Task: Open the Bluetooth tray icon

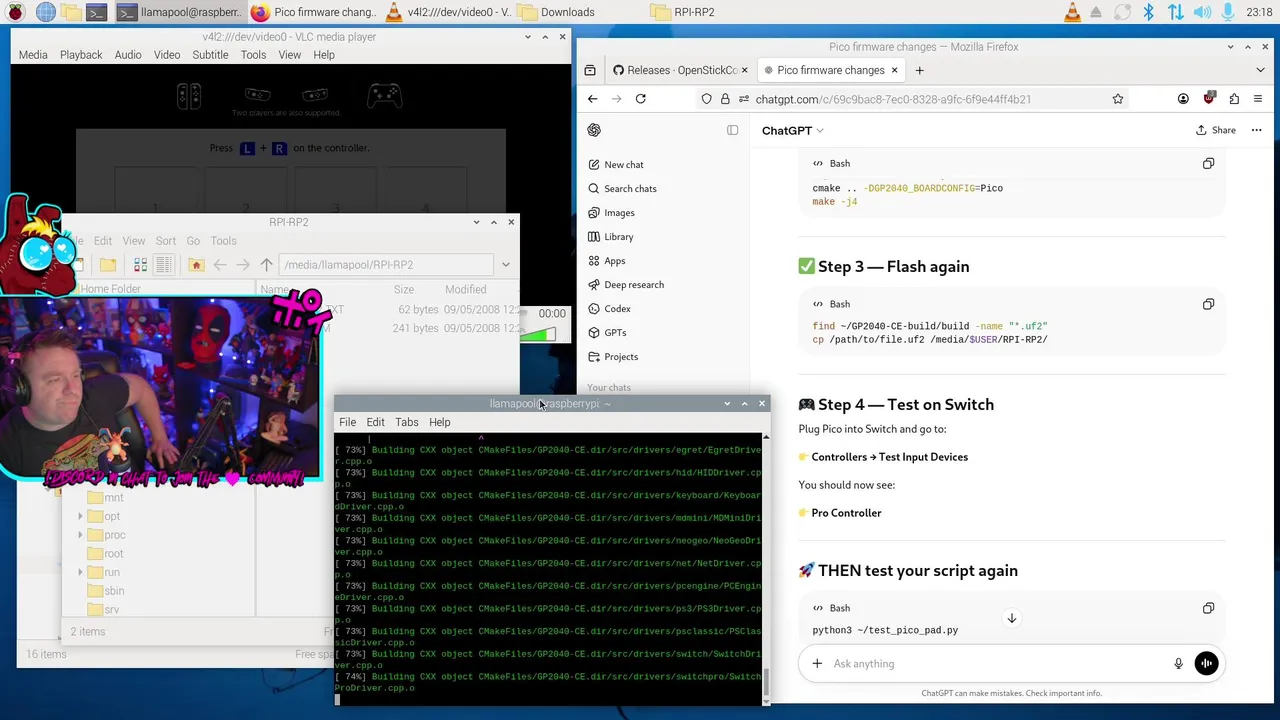Action: [1148, 12]
